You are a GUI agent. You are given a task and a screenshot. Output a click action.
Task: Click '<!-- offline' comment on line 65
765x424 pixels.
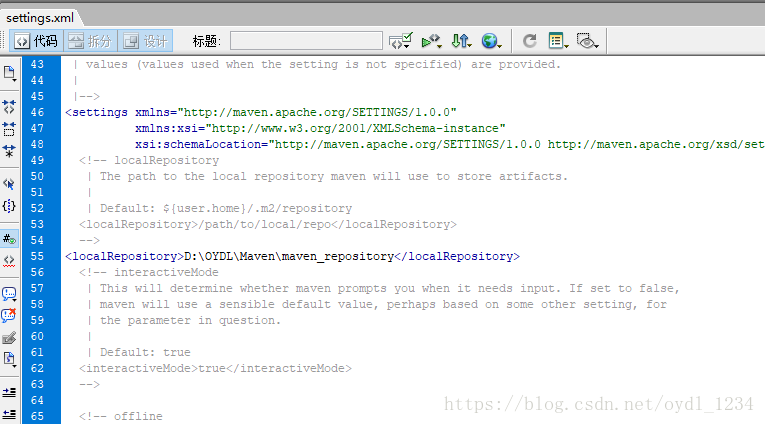(121, 416)
